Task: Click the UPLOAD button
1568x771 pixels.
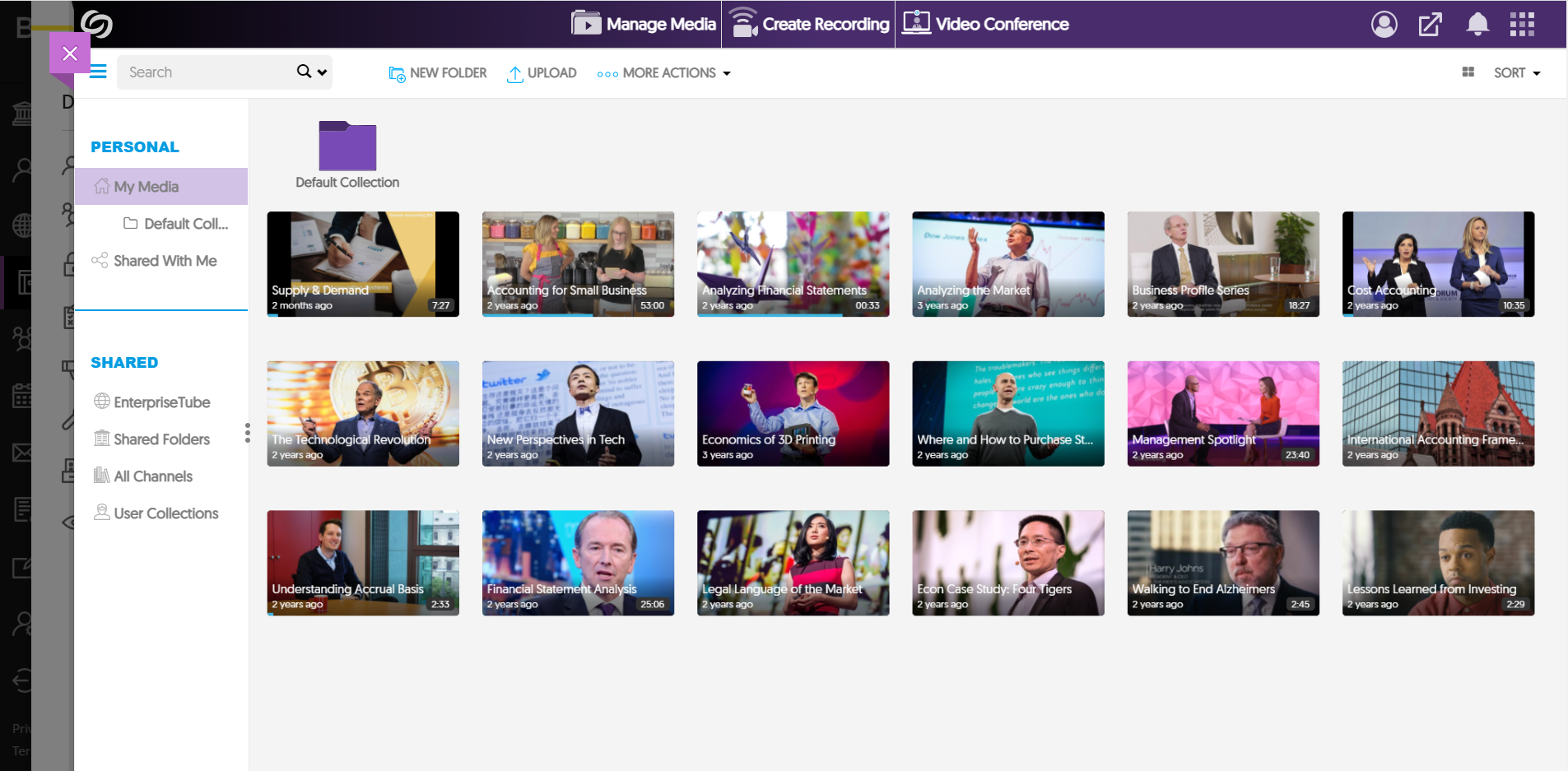Action: coord(542,73)
